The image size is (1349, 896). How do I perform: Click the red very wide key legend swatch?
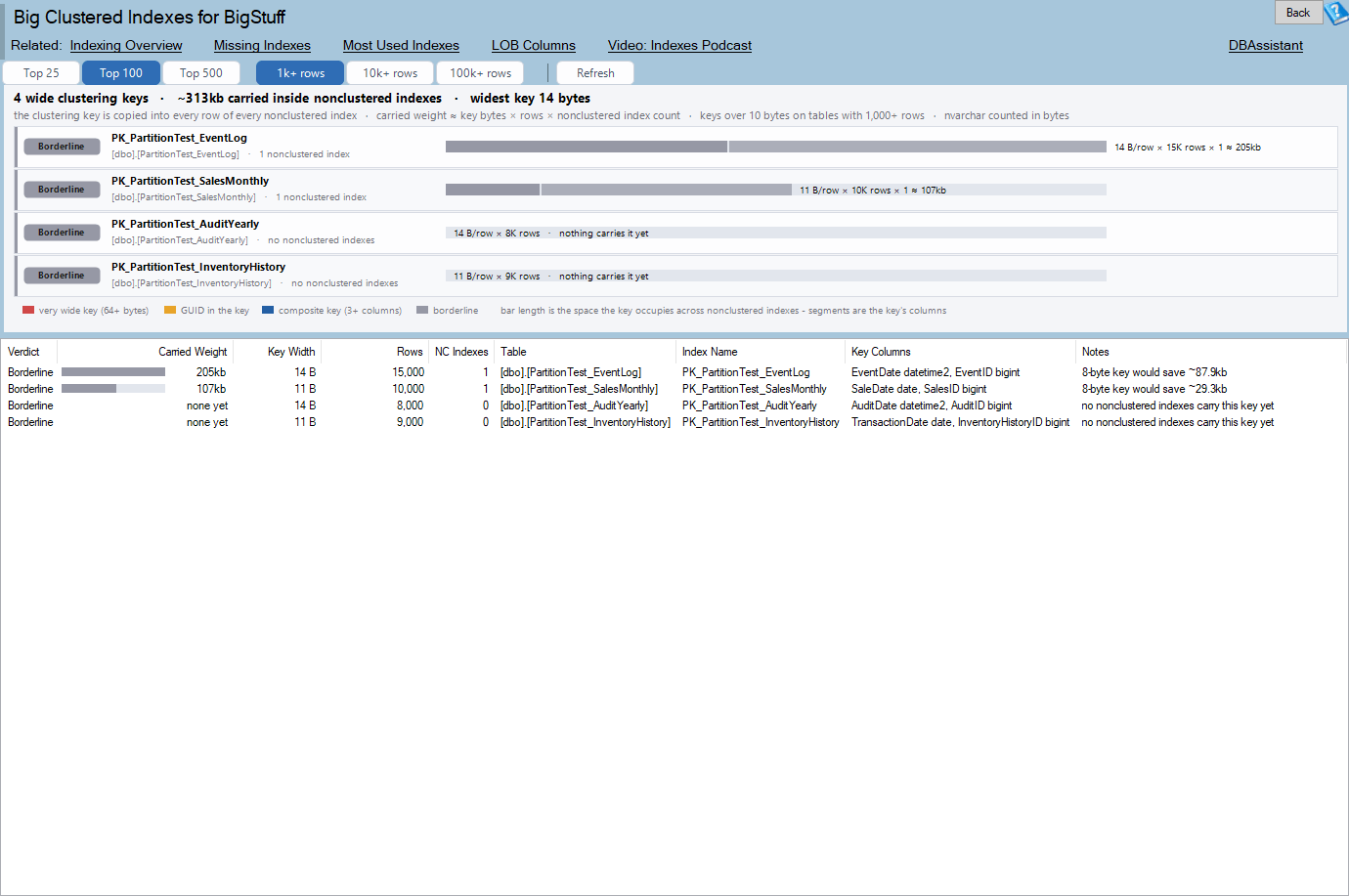tap(28, 310)
